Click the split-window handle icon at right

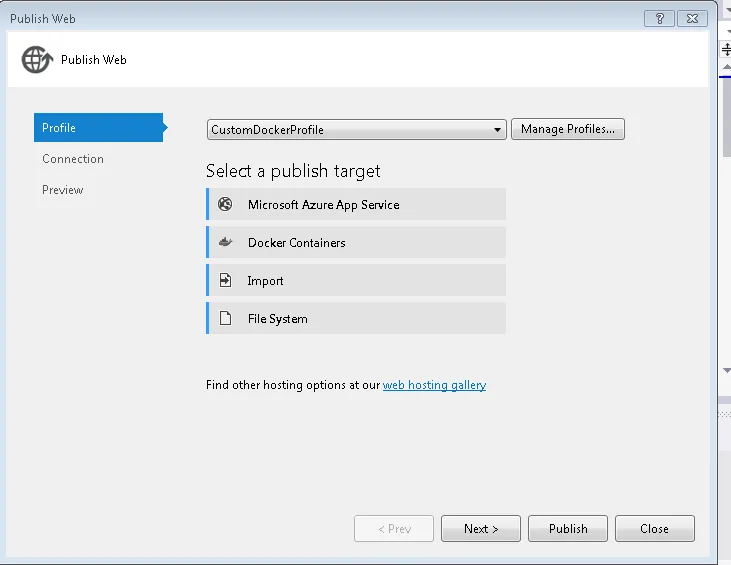[x=726, y=49]
